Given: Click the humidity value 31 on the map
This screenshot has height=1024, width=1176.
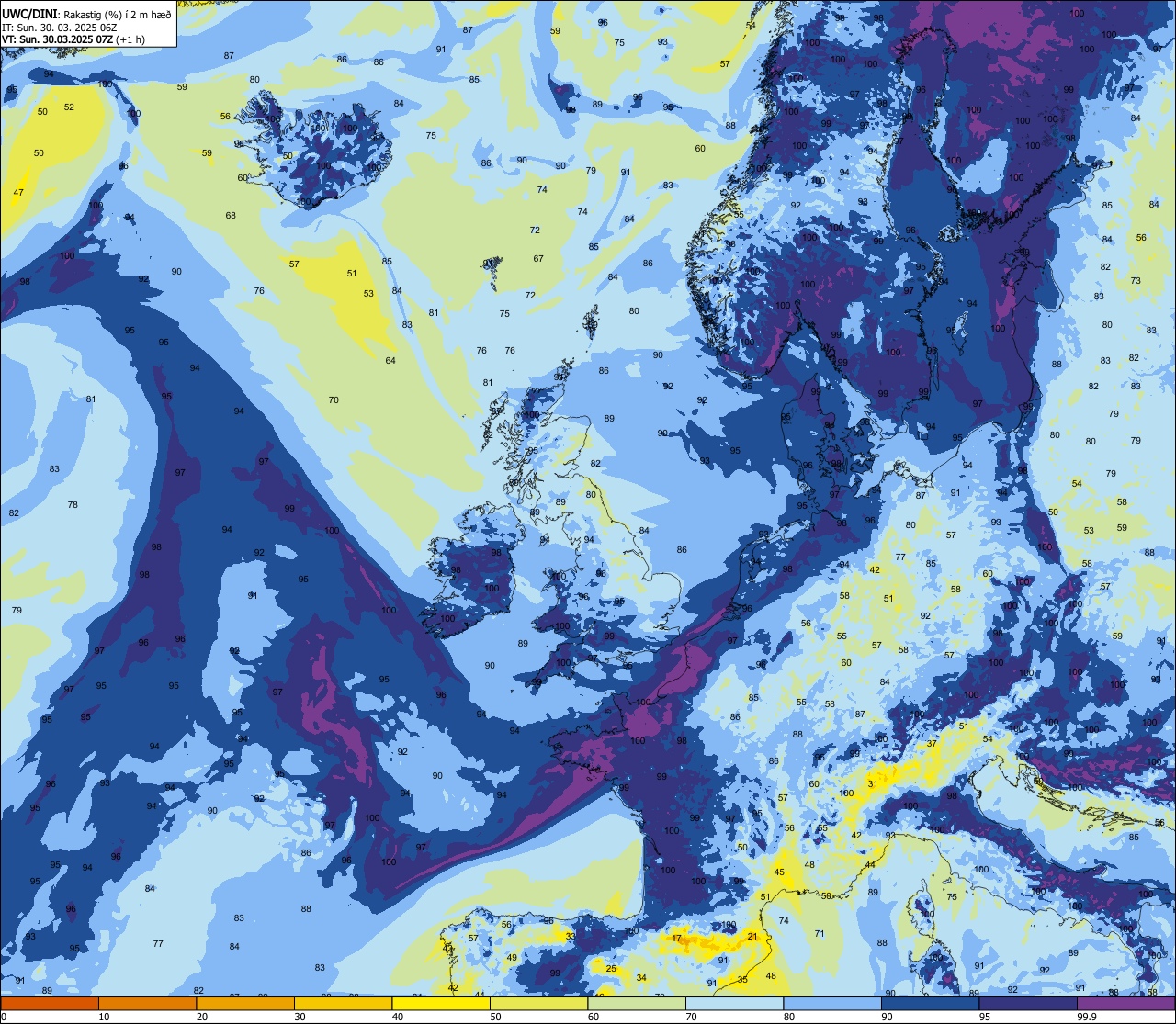Looking at the screenshot, I should pos(873,784).
